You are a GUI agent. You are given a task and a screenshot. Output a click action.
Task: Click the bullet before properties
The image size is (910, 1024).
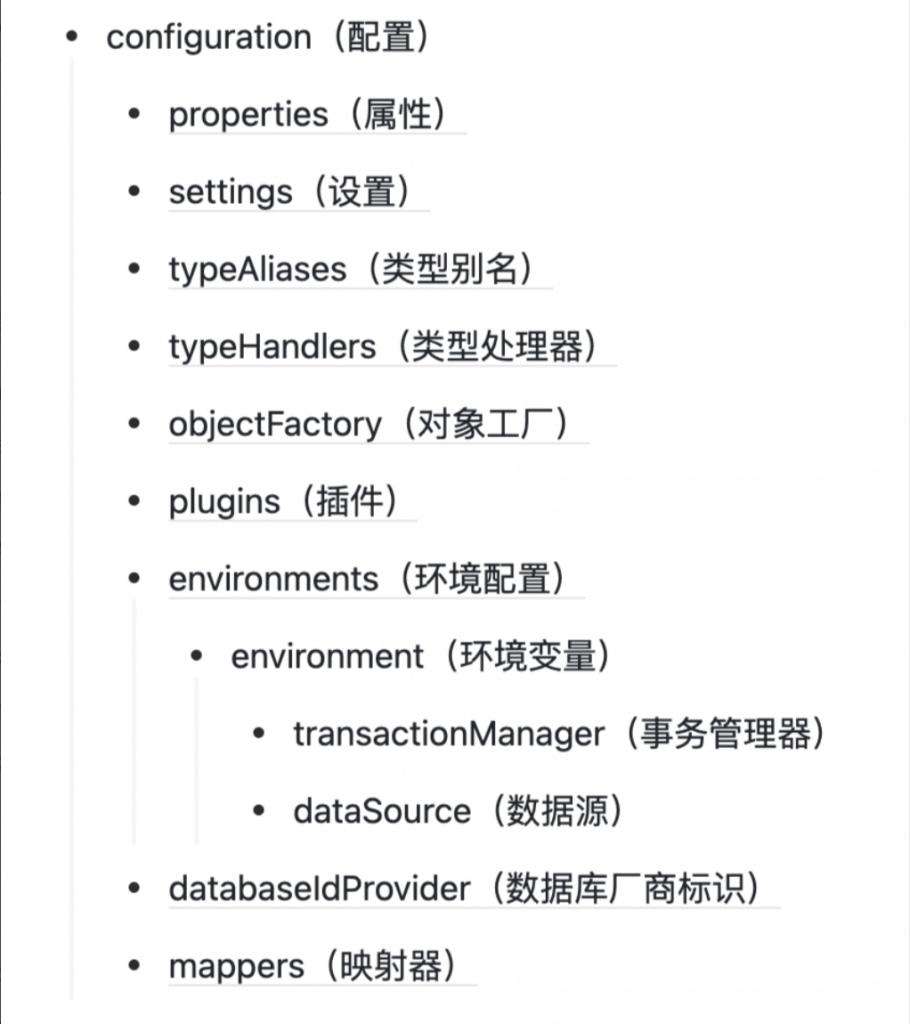[134, 115]
